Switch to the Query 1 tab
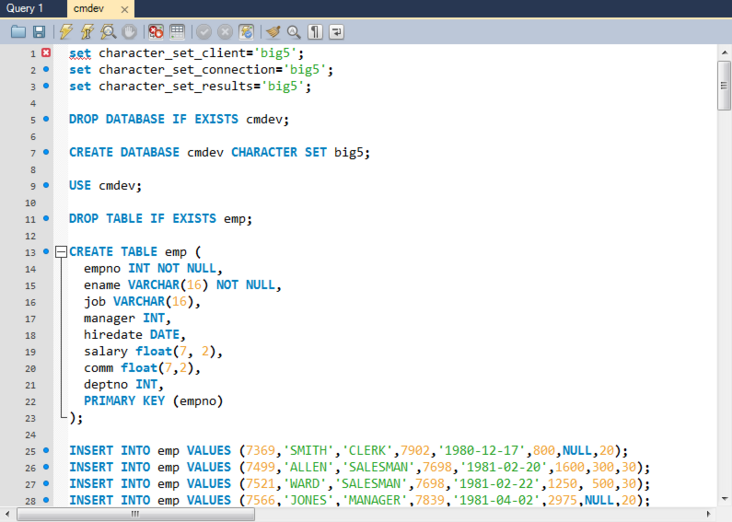 pyautogui.click(x=25, y=8)
